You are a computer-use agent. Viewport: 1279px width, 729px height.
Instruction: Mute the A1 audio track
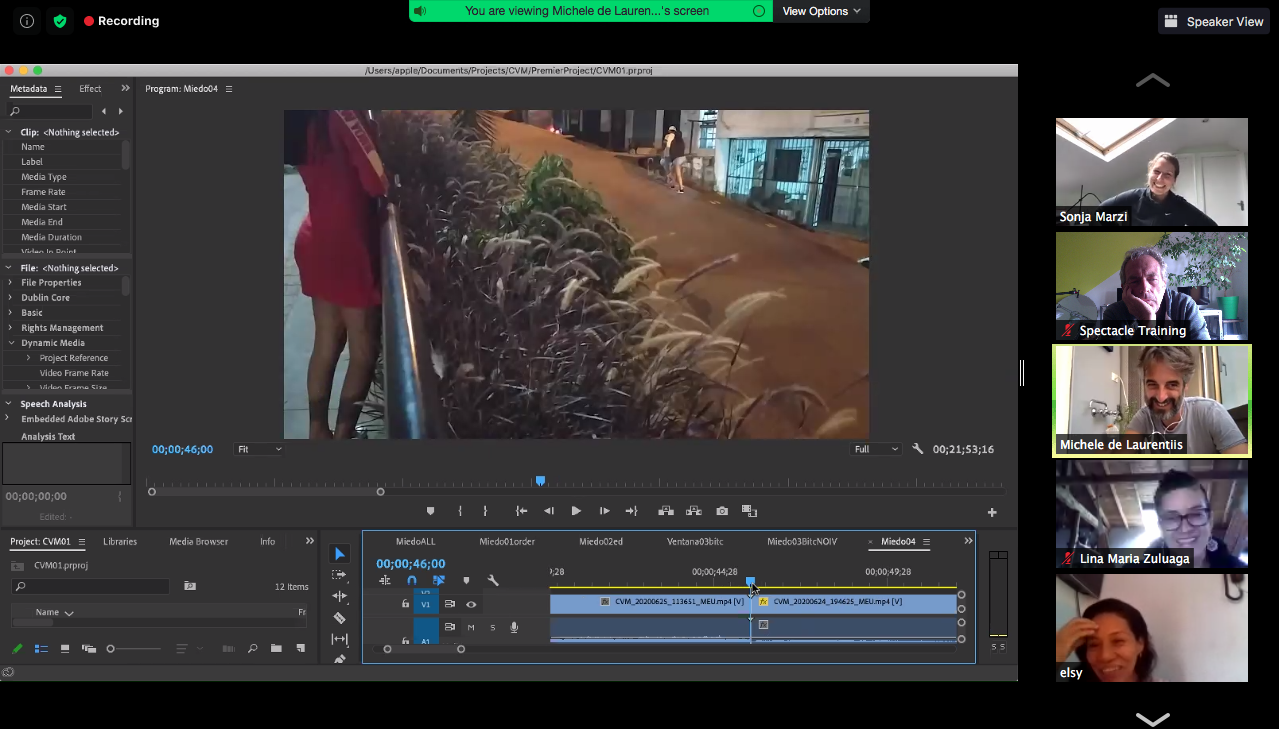coord(471,627)
